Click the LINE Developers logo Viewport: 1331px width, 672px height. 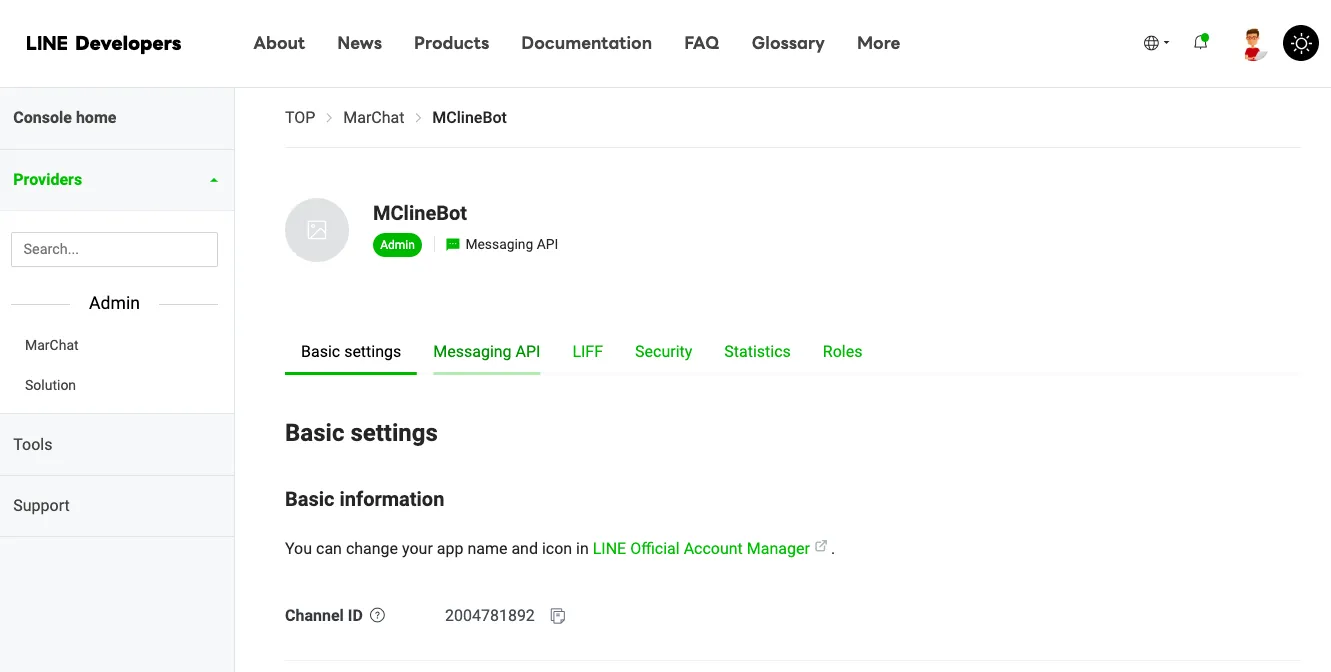104,43
